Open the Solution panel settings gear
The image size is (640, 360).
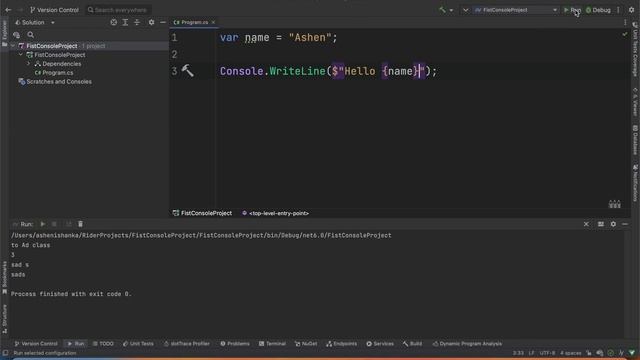click(x=151, y=22)
